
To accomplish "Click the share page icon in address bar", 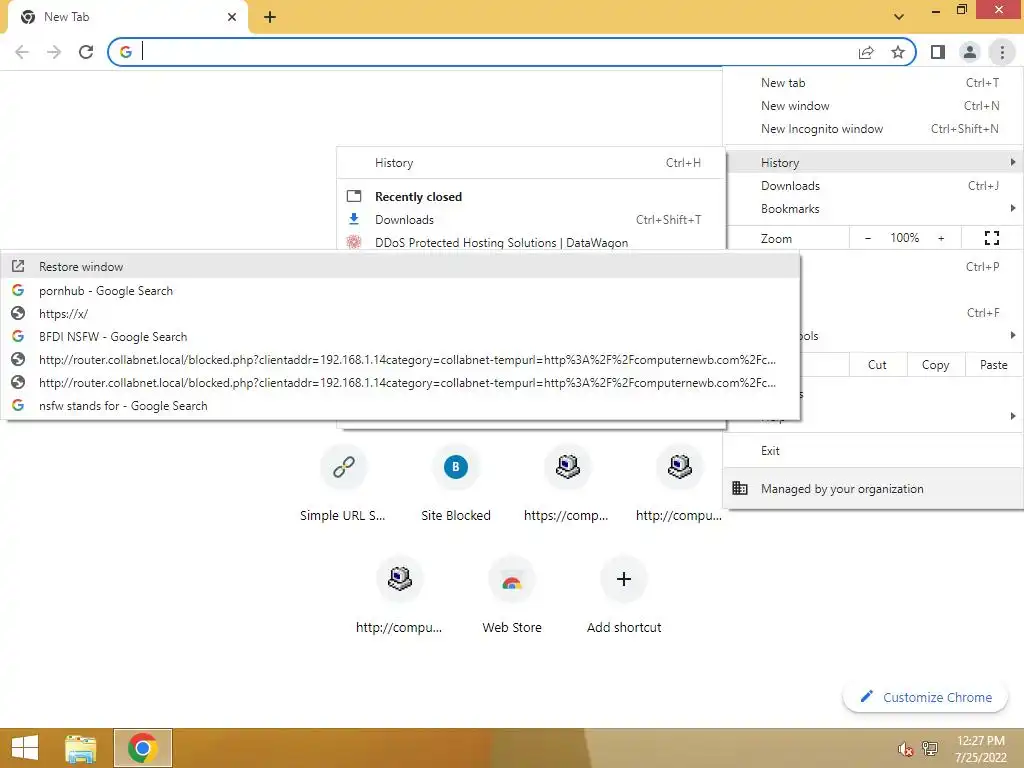I will [866, 52].
